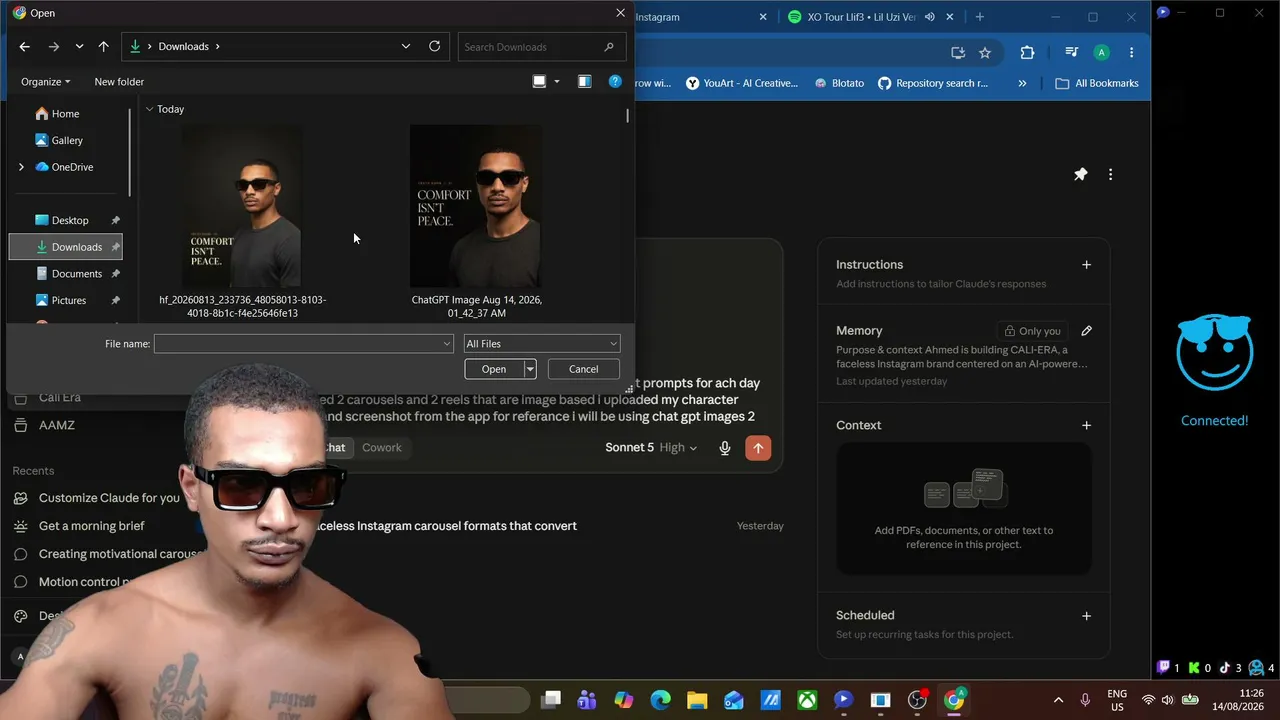Mute the Spotify tab audio
1280x720 pixels.
930,17
